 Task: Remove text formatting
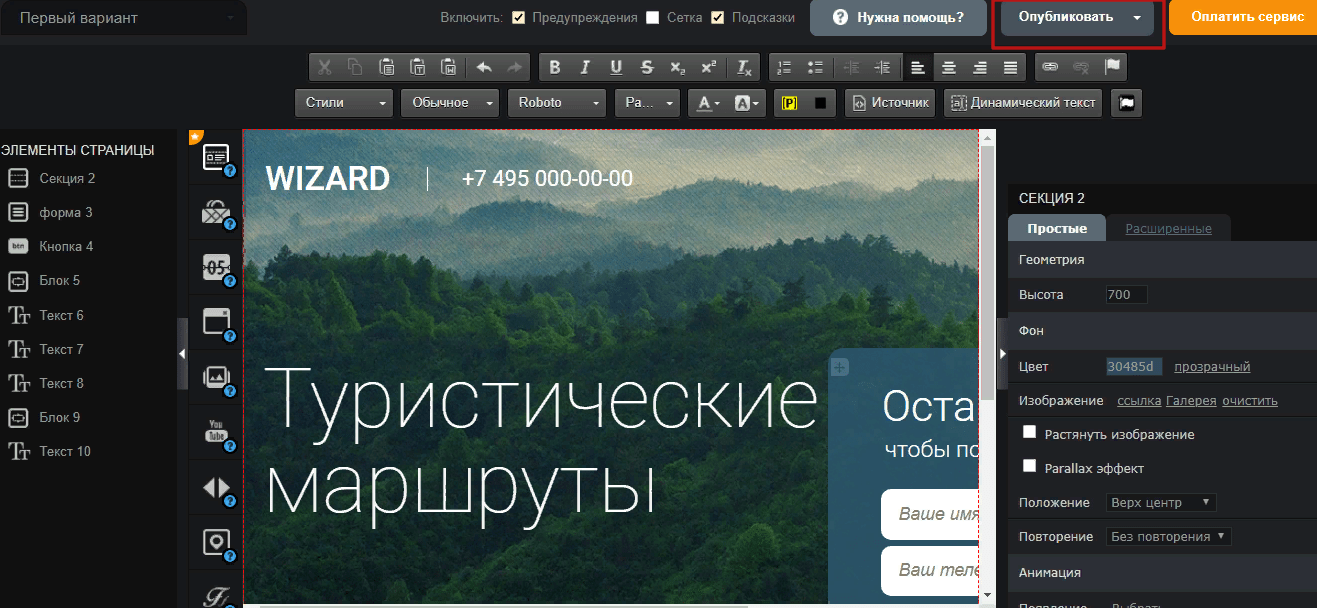(x=744, y=67)
